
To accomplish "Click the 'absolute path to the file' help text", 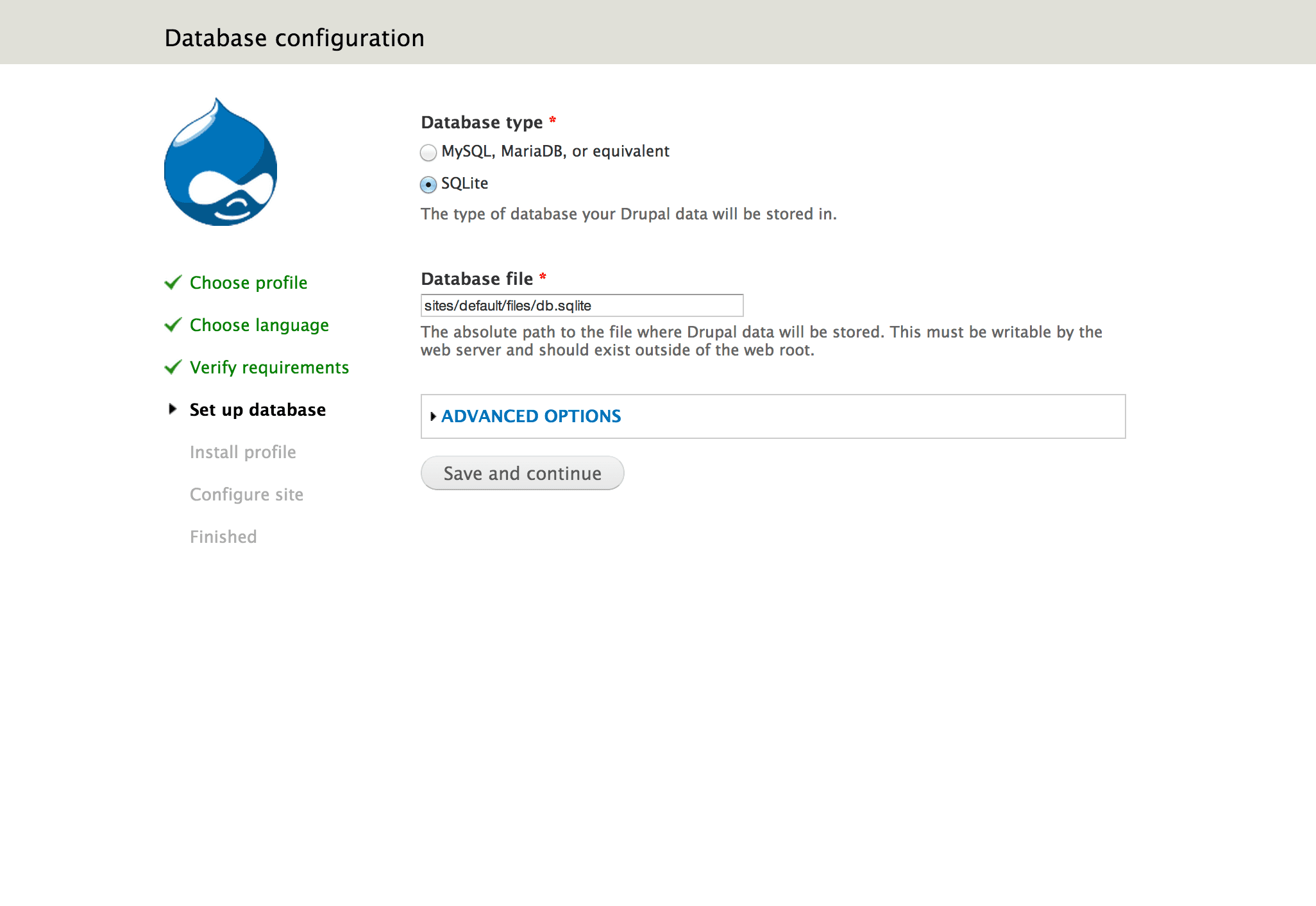I will point(761,341).
